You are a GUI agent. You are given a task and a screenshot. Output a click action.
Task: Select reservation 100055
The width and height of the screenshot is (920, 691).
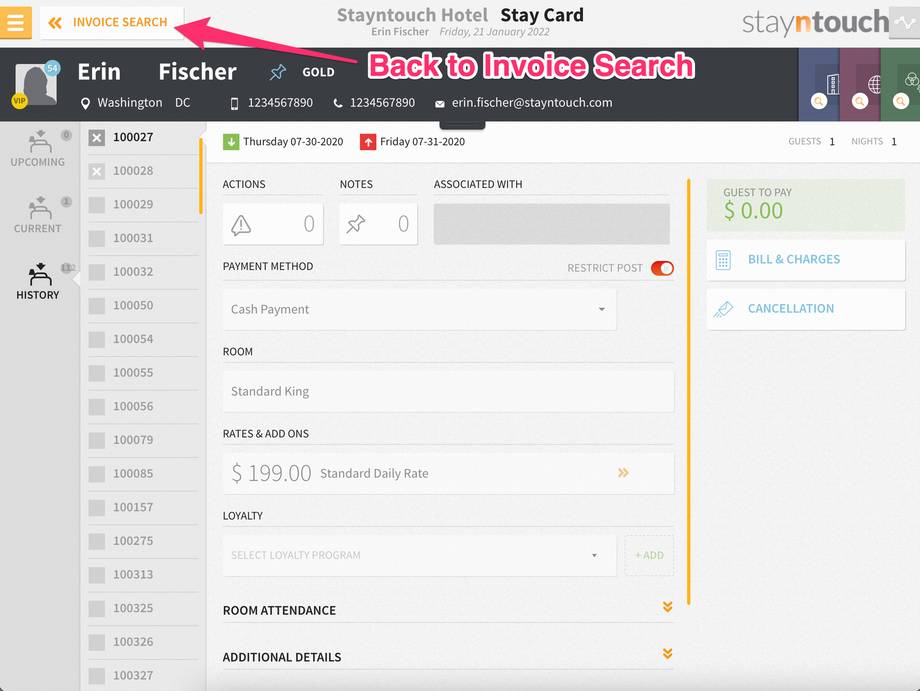coord(143,373)
